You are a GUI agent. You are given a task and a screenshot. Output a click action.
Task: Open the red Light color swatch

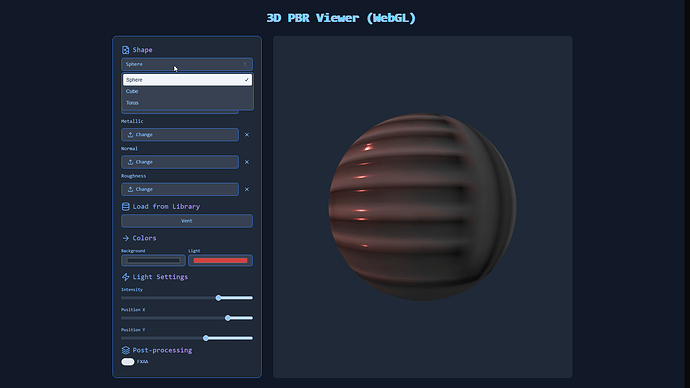220,260
